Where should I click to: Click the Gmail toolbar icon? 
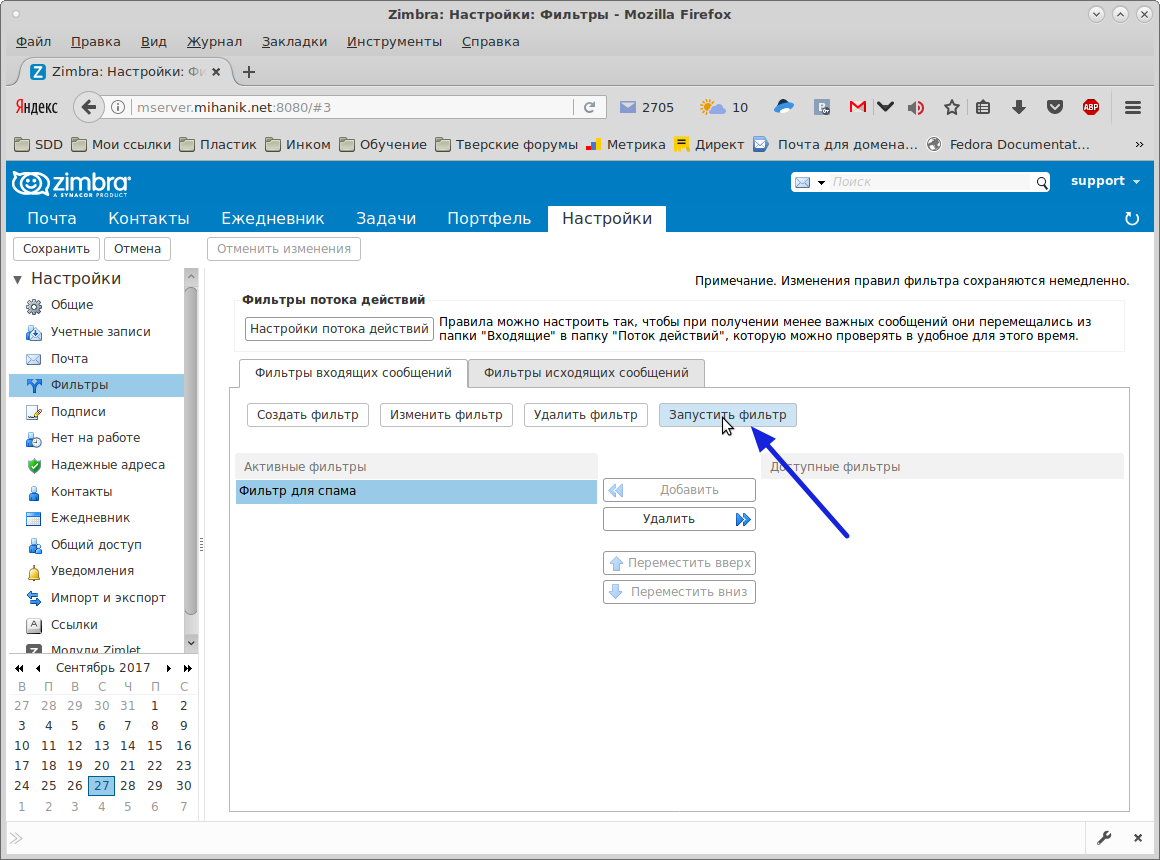click(x=857, y=107)
